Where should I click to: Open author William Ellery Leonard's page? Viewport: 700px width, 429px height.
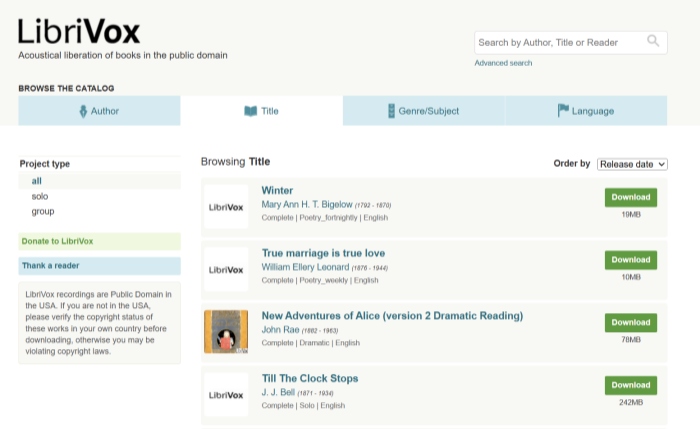tap(308, 267)
